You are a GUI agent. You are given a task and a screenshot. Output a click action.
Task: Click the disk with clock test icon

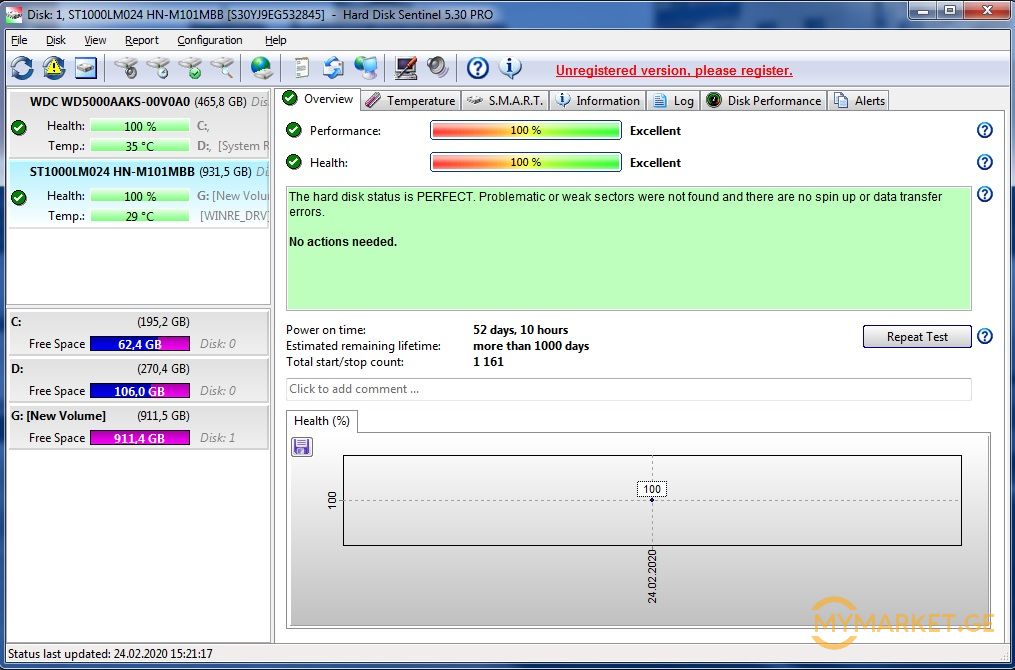pos(159,67)
